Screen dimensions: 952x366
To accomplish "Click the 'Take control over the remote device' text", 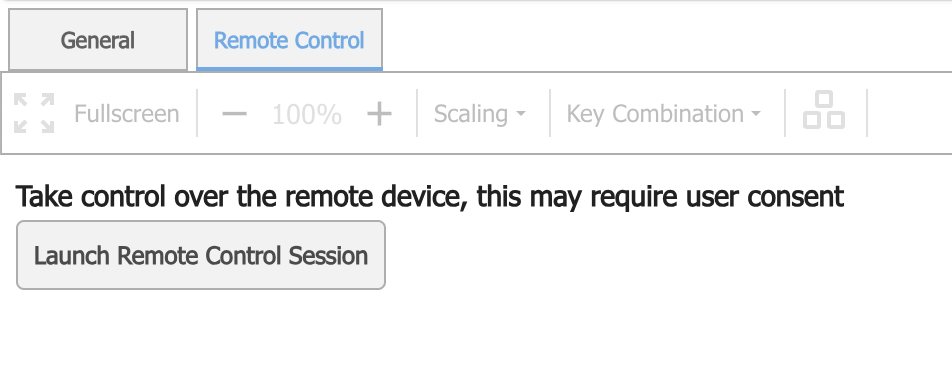I will click(x=242, y=197).
